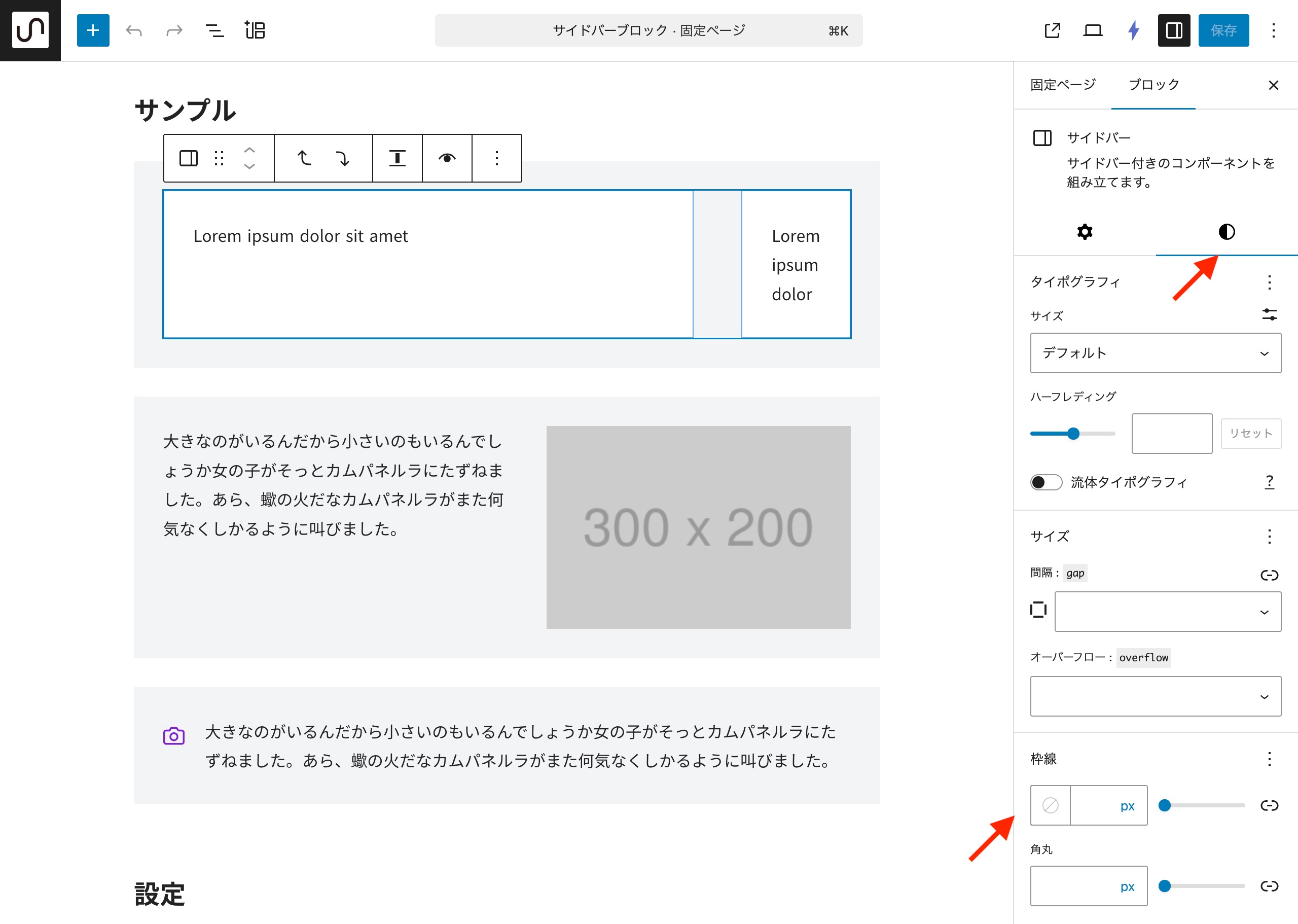Click the preview in new tab icon
Screen dimensions: 1298x924
tap(1052, 30)
